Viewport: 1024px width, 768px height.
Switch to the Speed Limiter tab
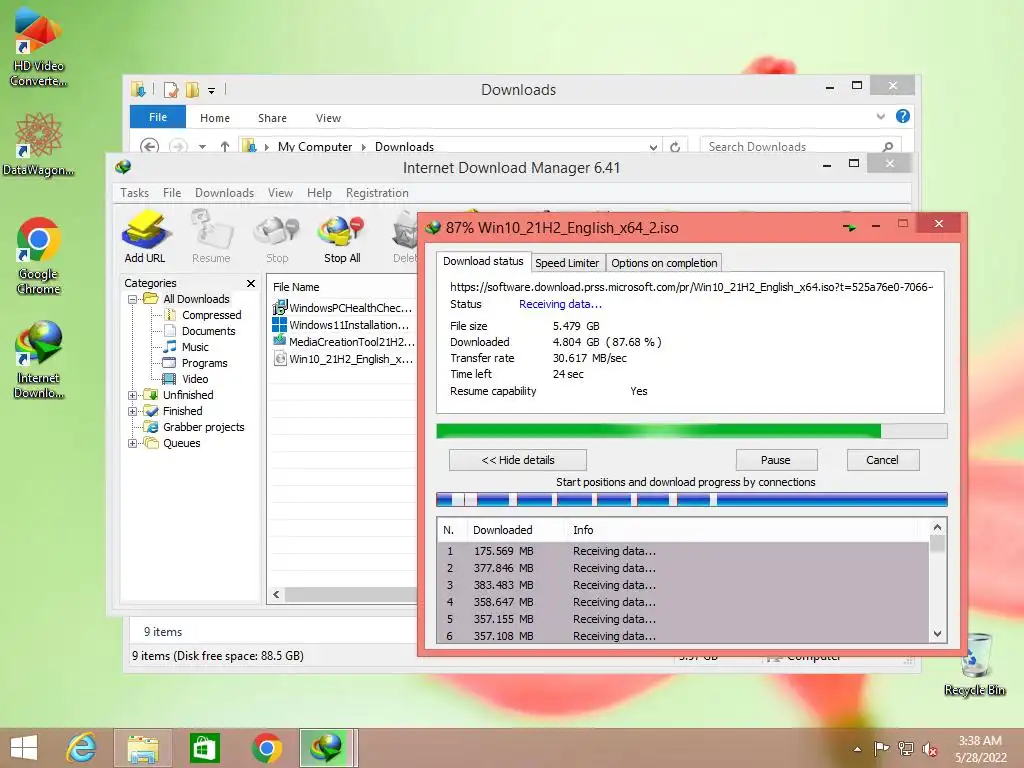[x=567, y=263]
